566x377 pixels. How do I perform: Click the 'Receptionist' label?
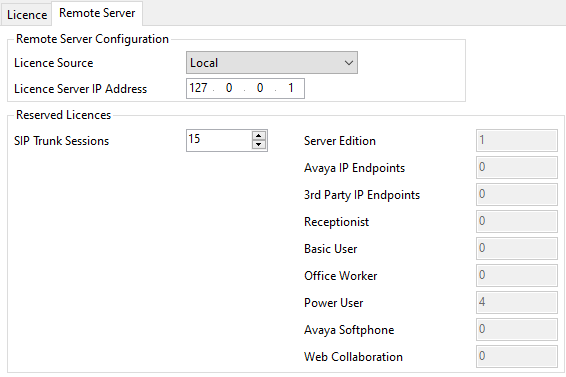(x=336, y=222)
